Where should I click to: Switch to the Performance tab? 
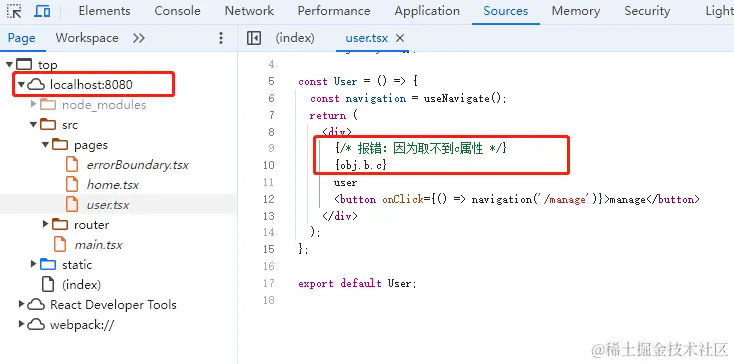(334, 11)
